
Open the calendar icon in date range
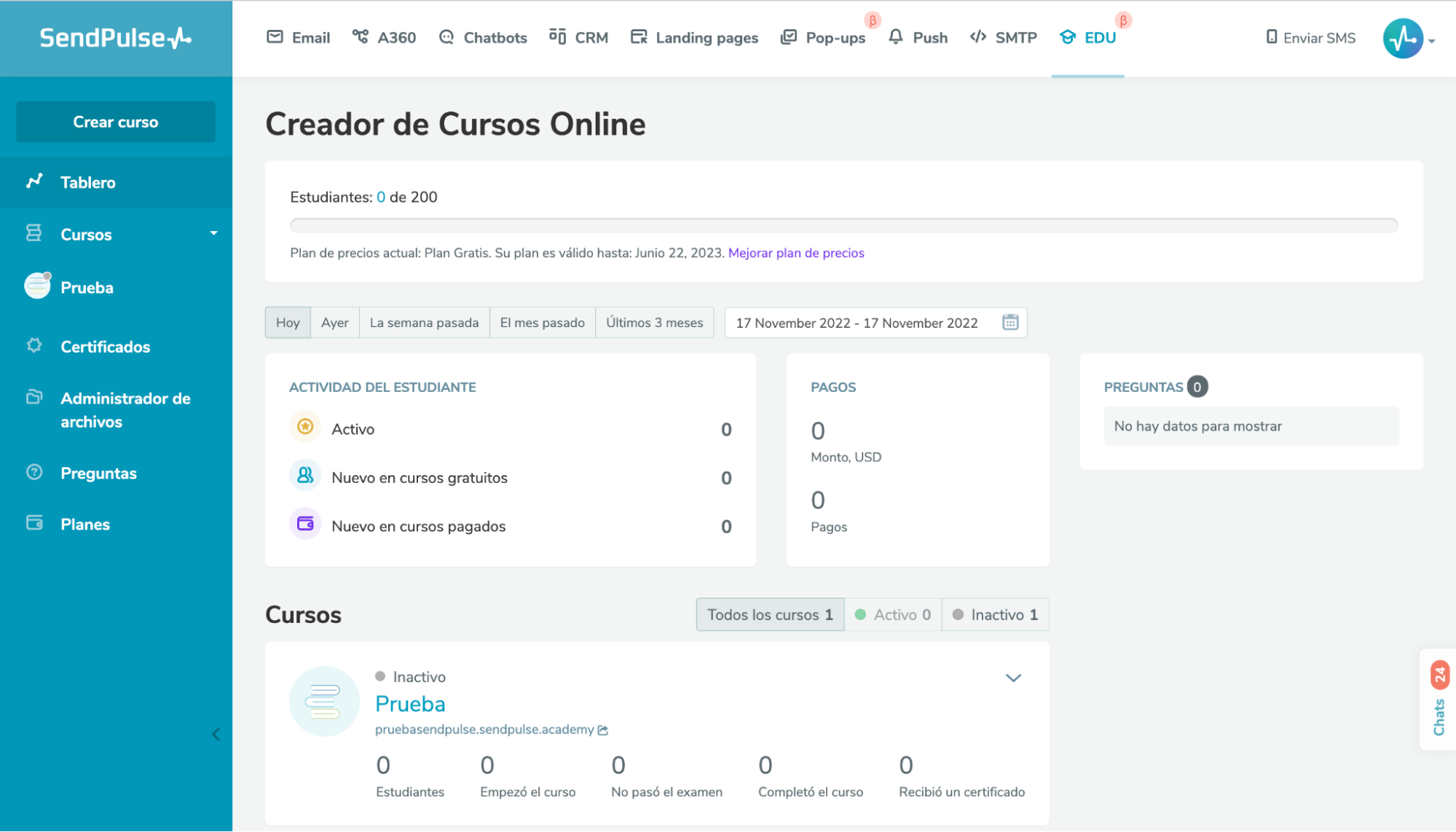coord(1010,322)
